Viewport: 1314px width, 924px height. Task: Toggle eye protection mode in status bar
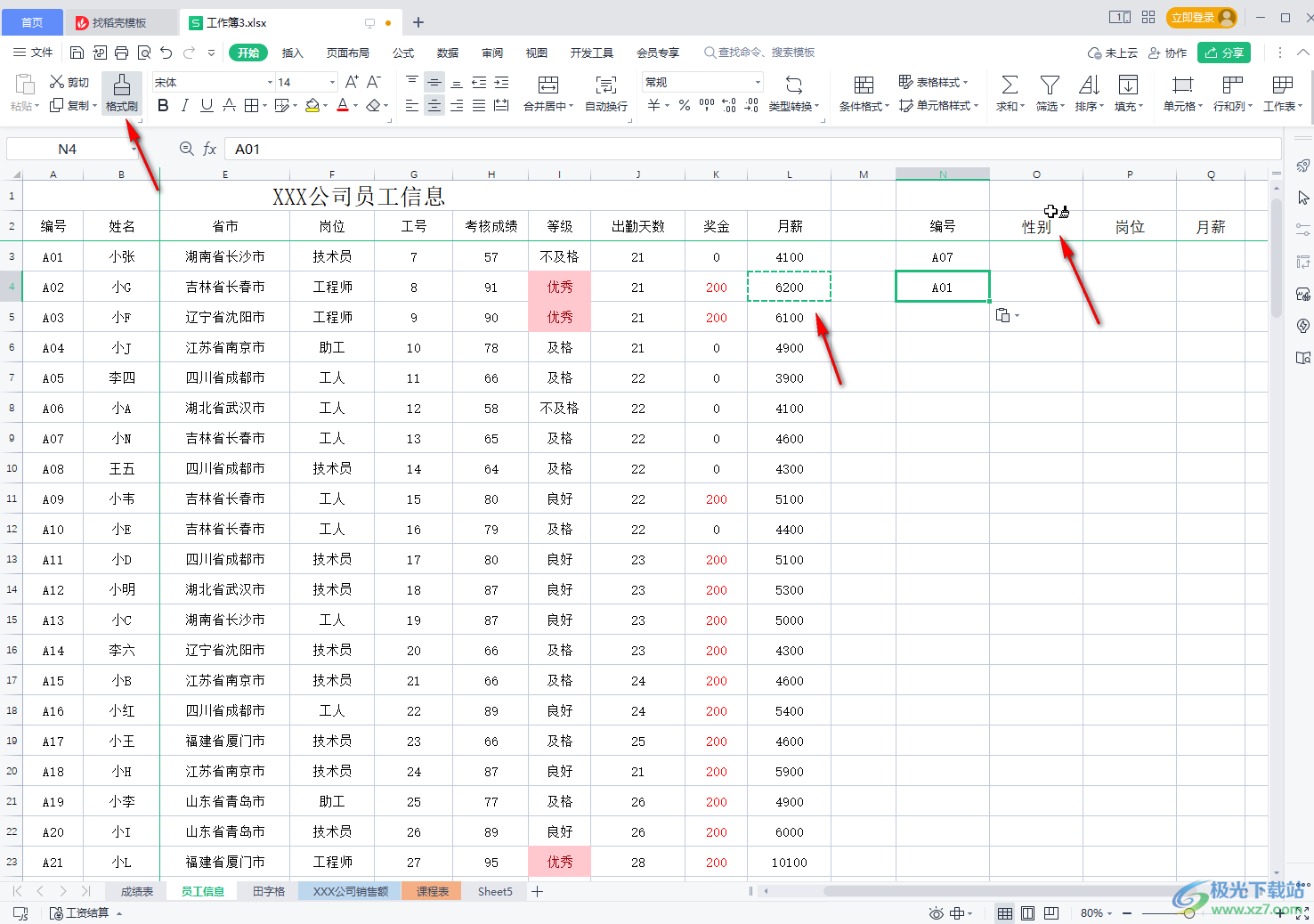(936, 913)
